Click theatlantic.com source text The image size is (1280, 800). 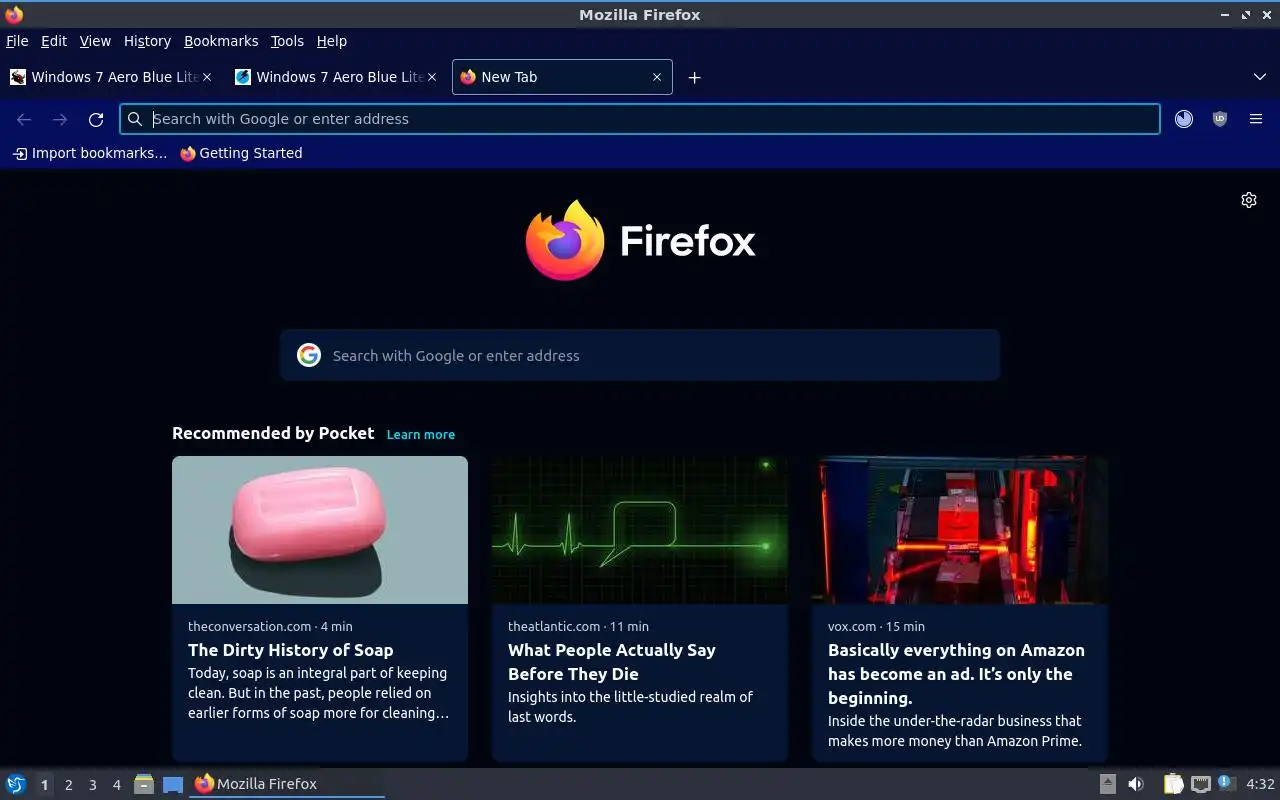(554, 626)
